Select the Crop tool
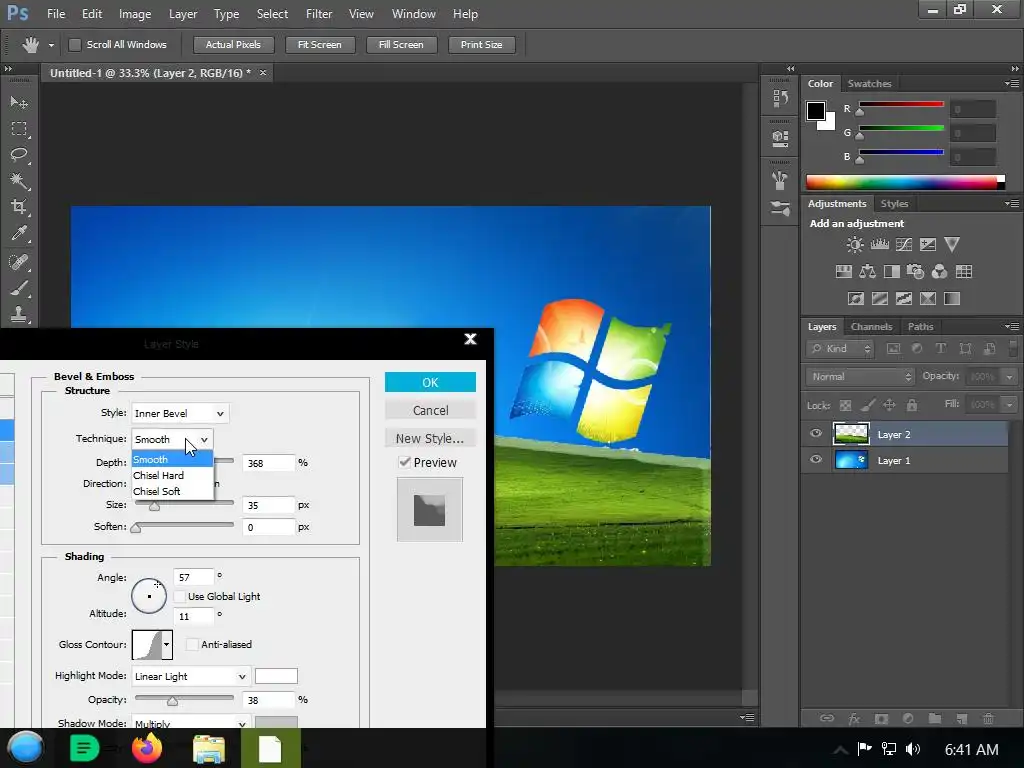The width and height of the screenshot is (1024, 768). pos(19,208)
